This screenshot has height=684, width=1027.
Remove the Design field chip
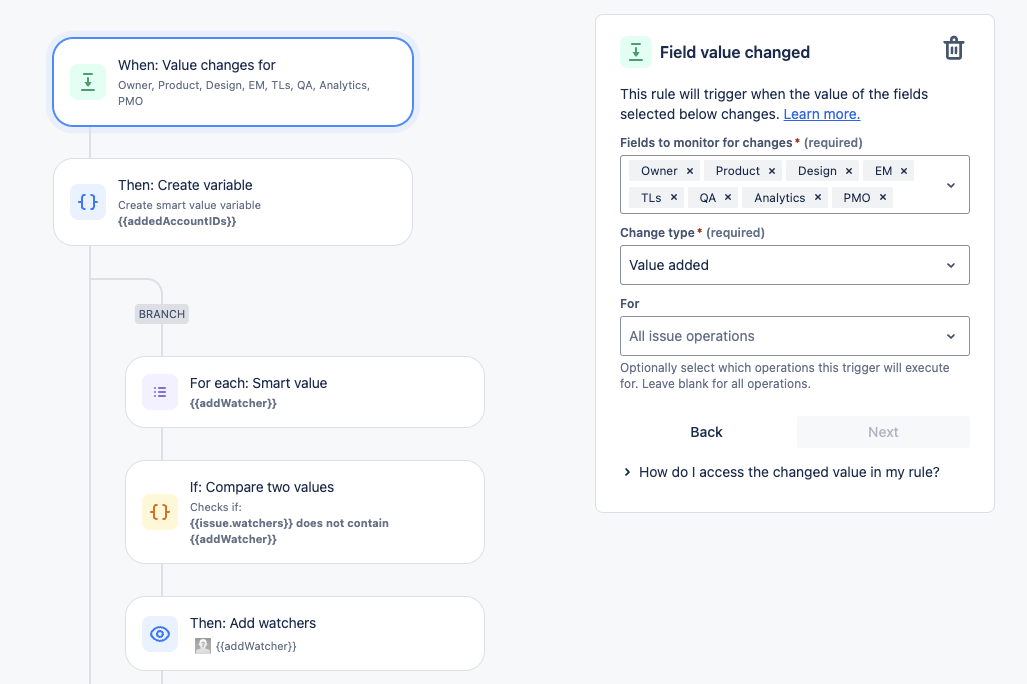[849, 171]
